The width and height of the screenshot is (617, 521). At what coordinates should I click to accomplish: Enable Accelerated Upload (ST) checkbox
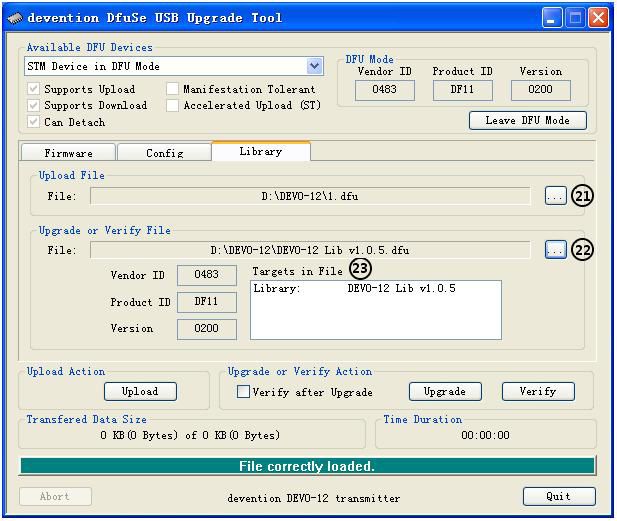(x=172, y=105)
